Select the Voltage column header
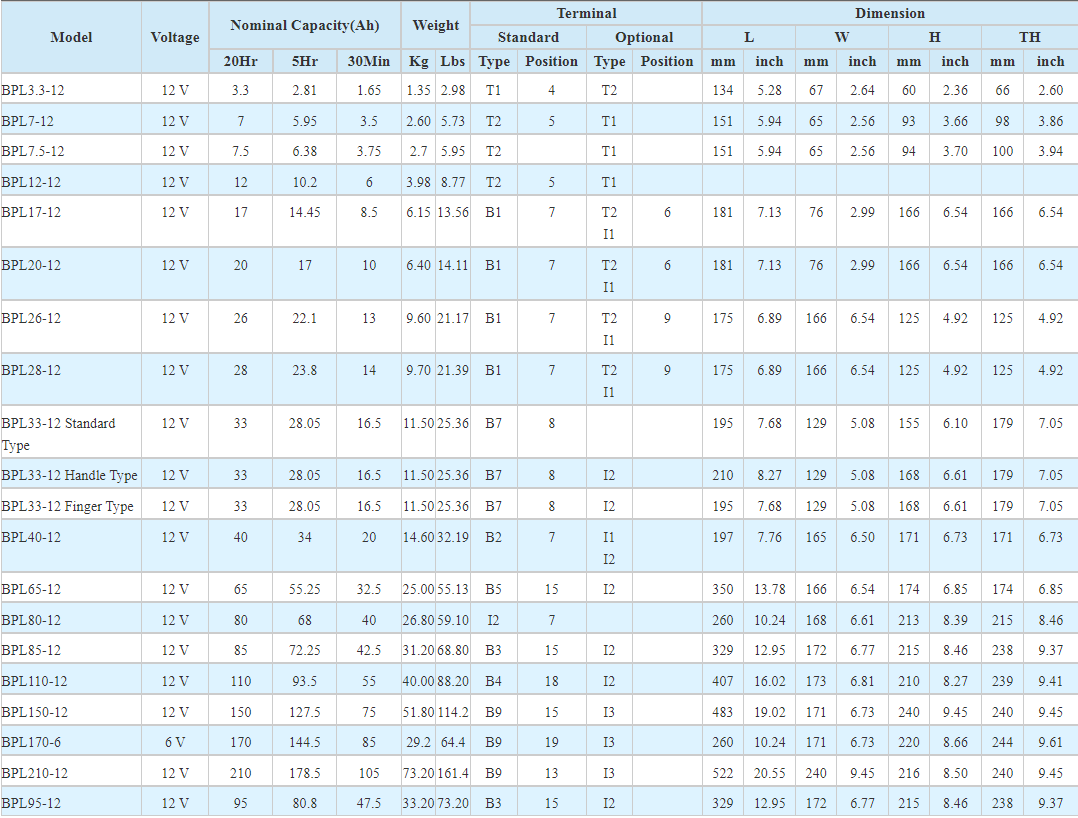This screenshot has width=1078, height=818. click(x=175, y=37)
